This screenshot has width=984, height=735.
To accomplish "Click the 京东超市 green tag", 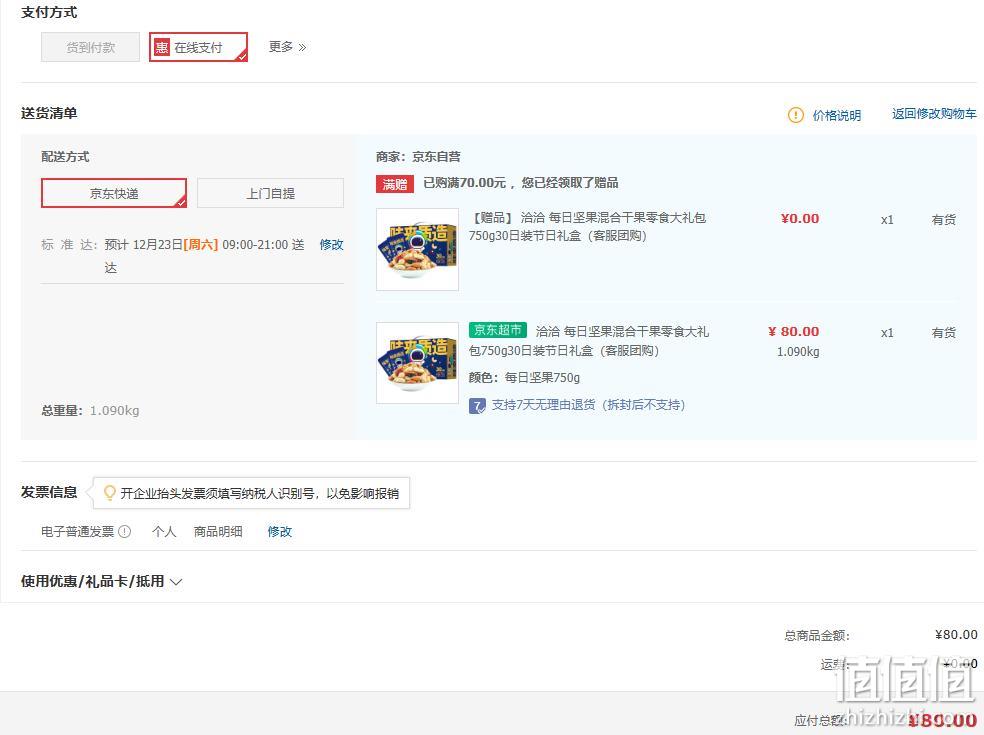I will click(498, 330).
